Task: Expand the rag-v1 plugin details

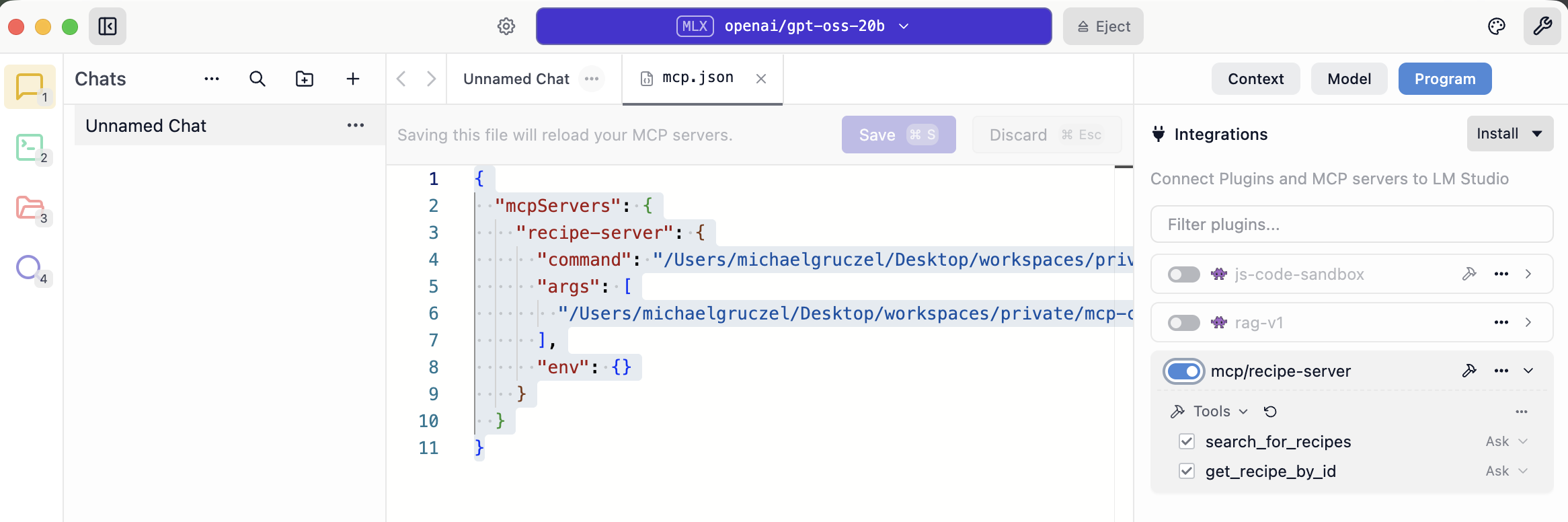Action: (1528, 322)
